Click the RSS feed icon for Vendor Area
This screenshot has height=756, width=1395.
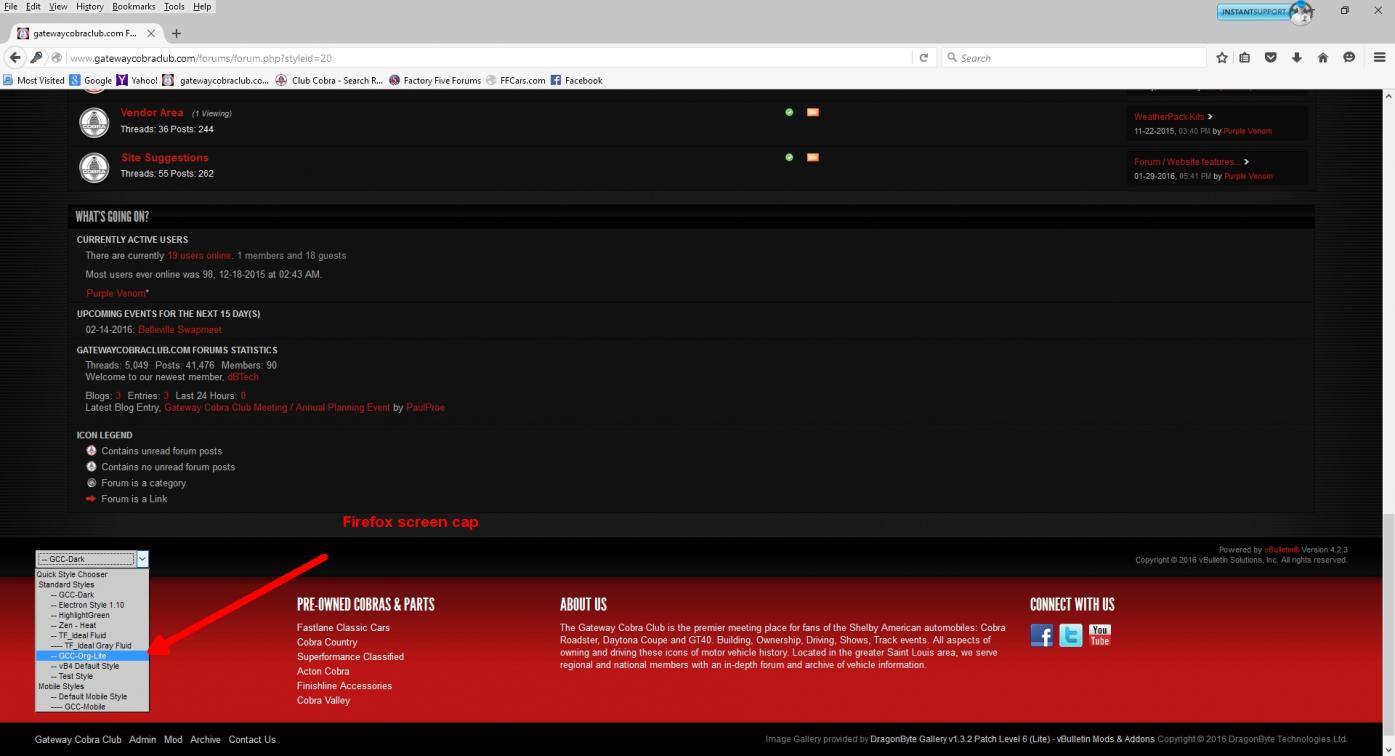(x=812, y=112)
